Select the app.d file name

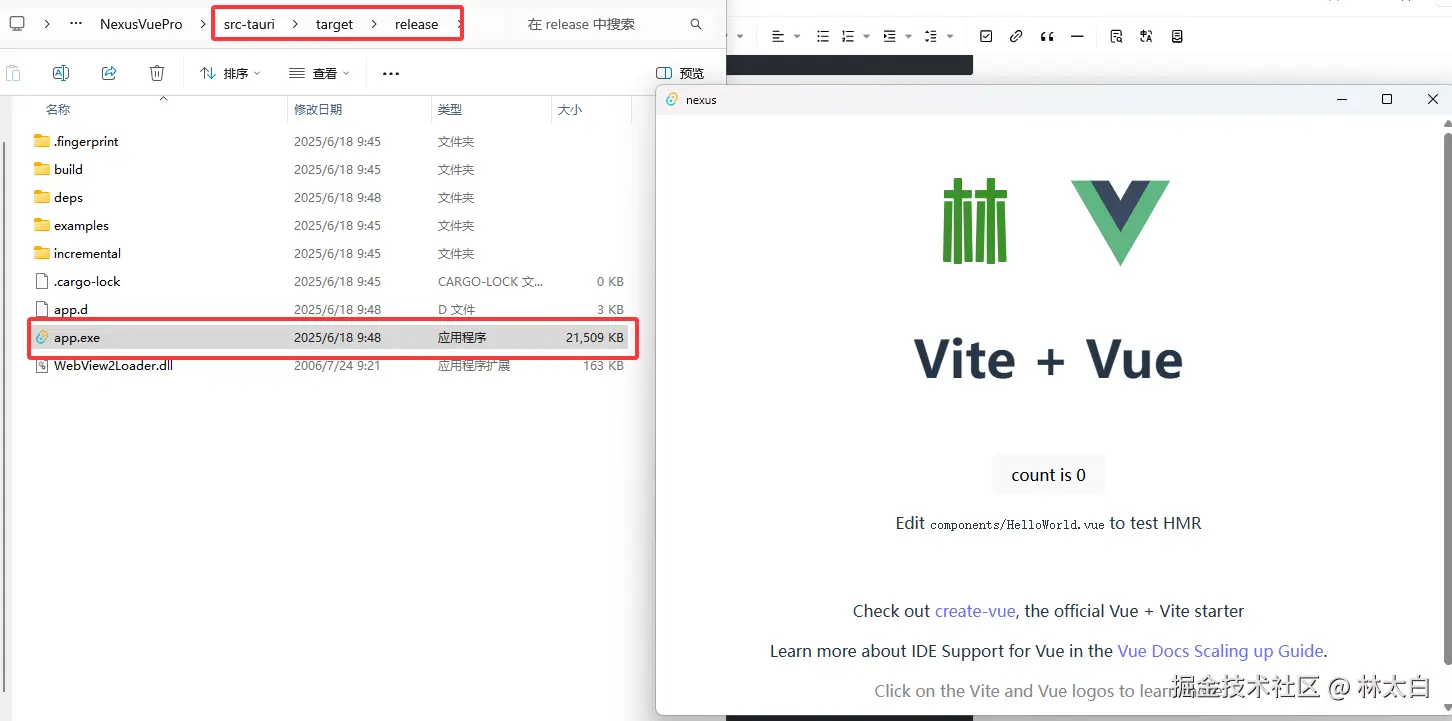[x=71, y=309]
